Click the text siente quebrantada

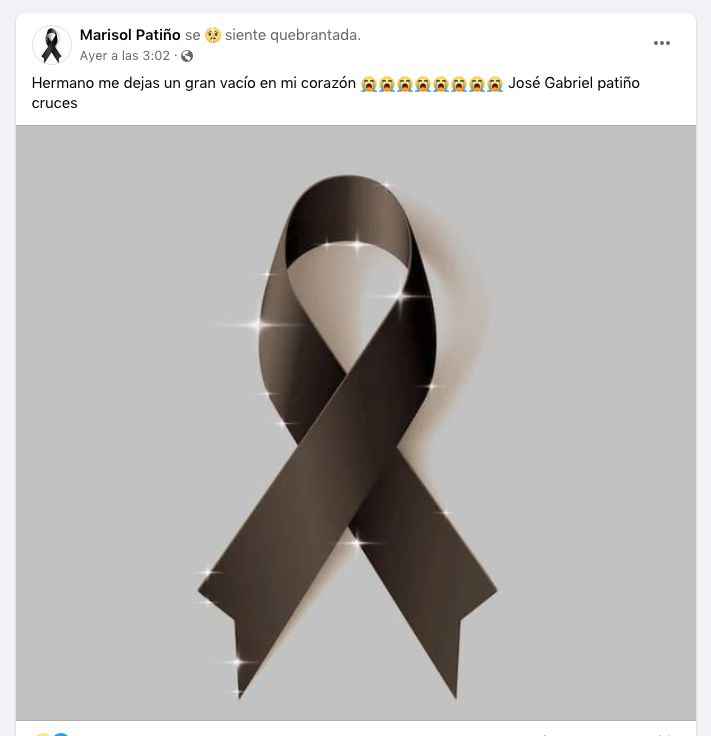pos(293,35)
